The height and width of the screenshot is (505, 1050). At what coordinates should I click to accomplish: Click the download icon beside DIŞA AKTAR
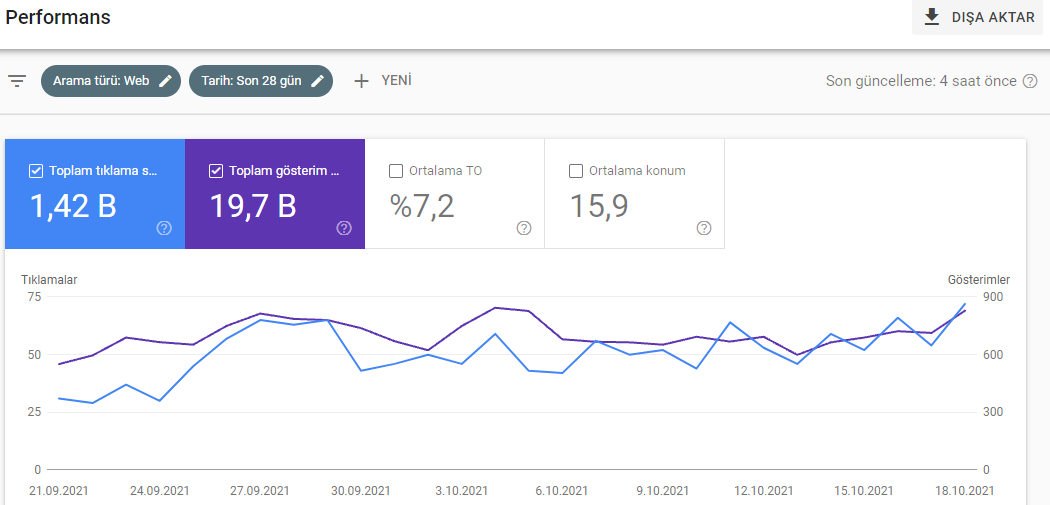pos(931,17)
